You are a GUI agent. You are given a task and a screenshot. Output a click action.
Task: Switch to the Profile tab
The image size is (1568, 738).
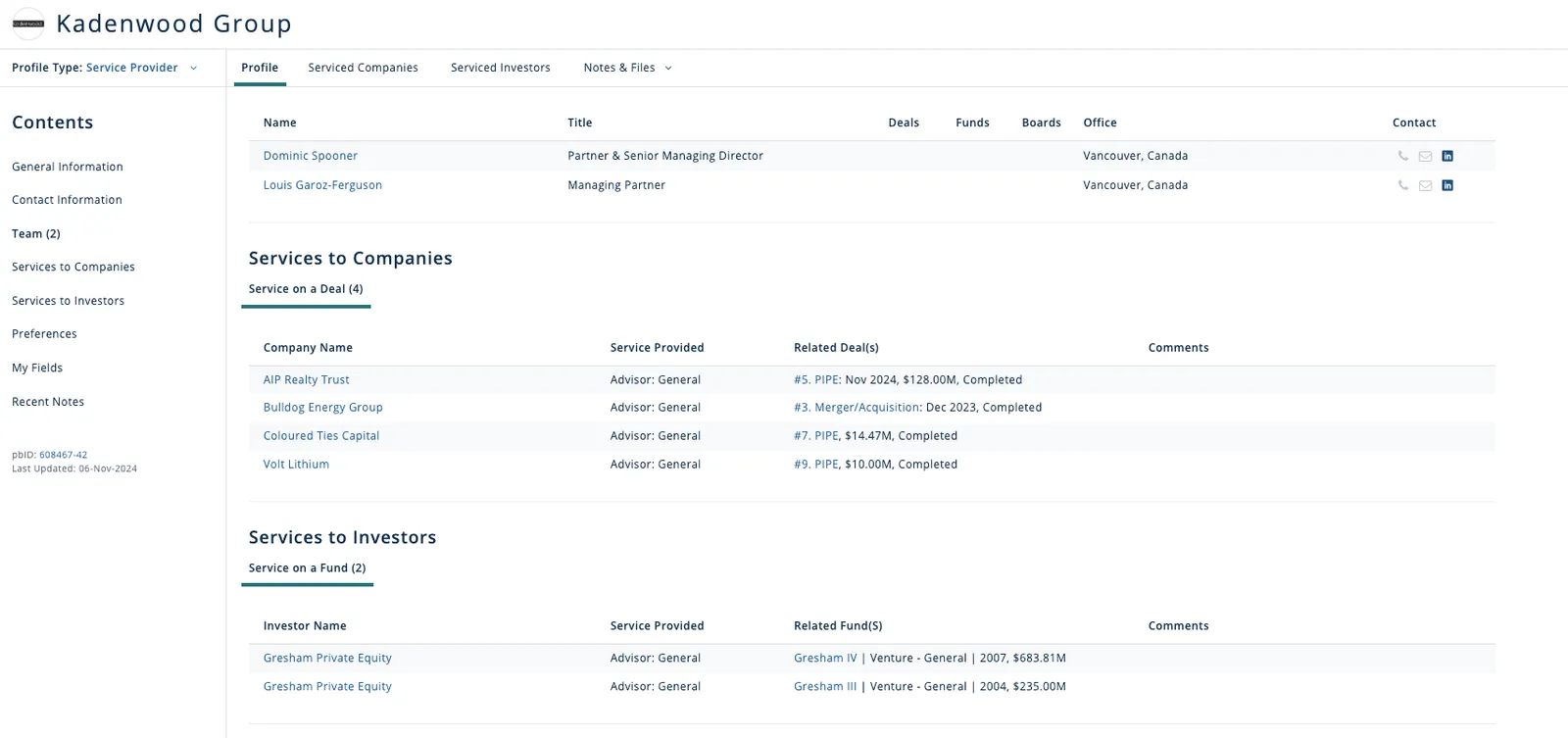[x=260, y=68]
